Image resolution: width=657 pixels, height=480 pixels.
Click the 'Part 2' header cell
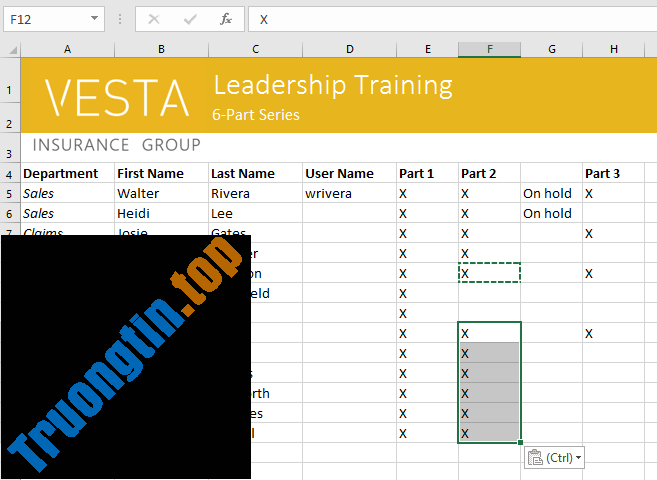[x=489, y=173]
